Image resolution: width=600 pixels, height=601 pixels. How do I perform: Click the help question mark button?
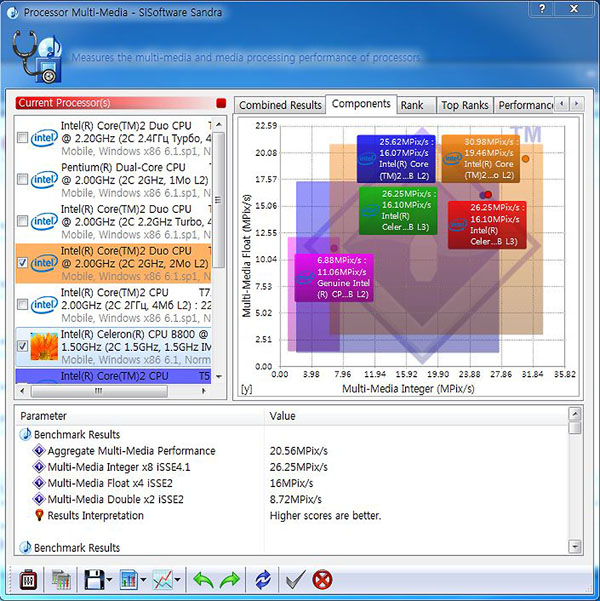click(542, 8)
